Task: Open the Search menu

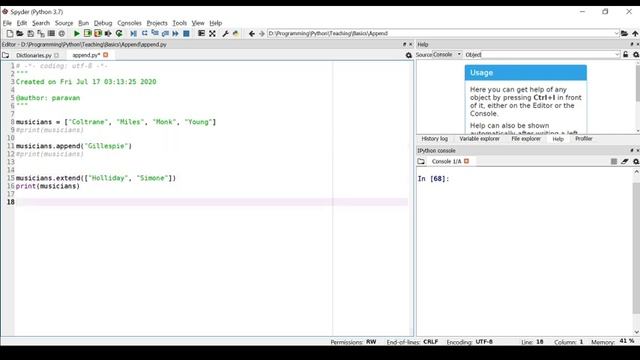Action: [x=41, y=23]
